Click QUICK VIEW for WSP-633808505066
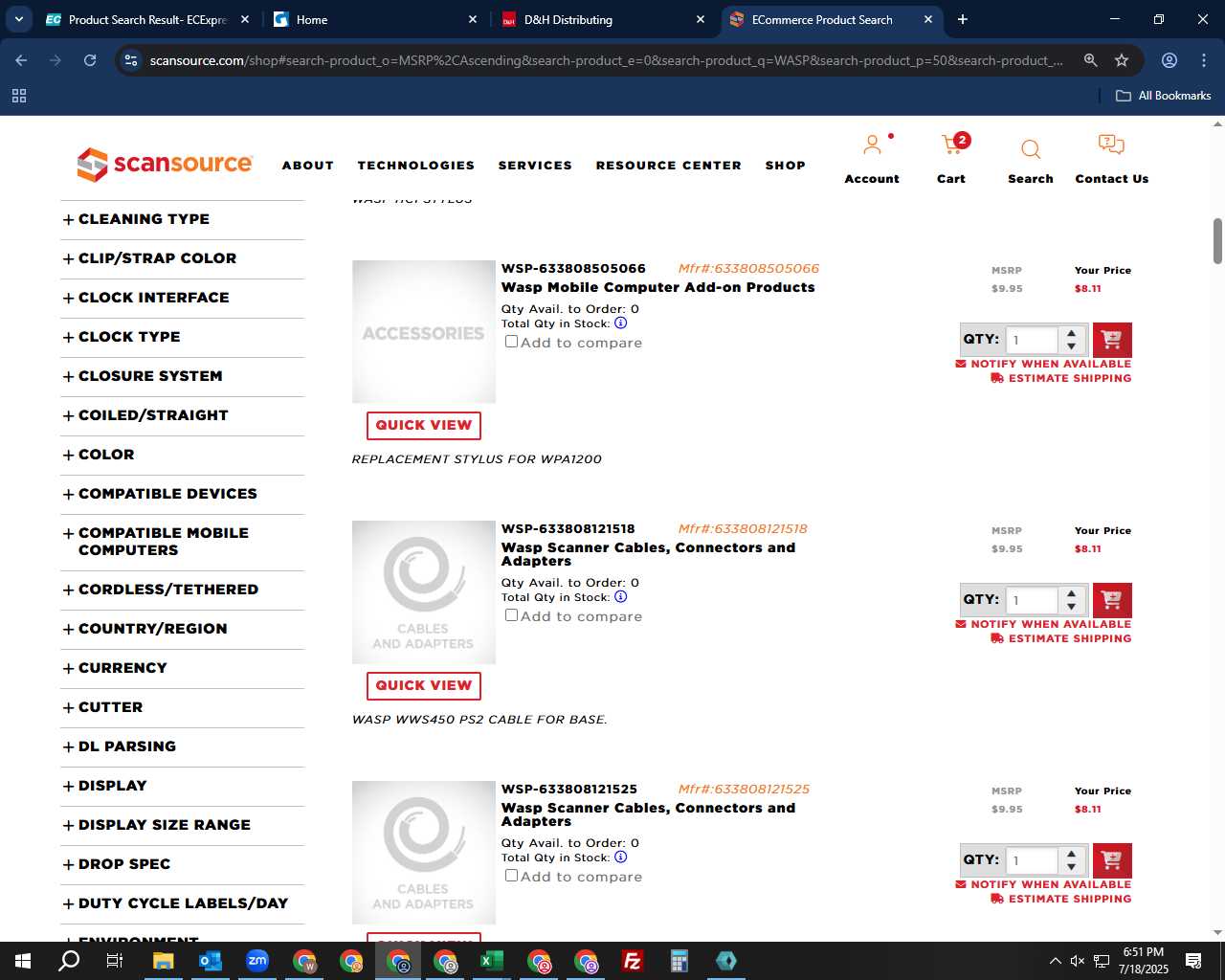This screenshot has height=980, width=1225. tap(424, 425)
